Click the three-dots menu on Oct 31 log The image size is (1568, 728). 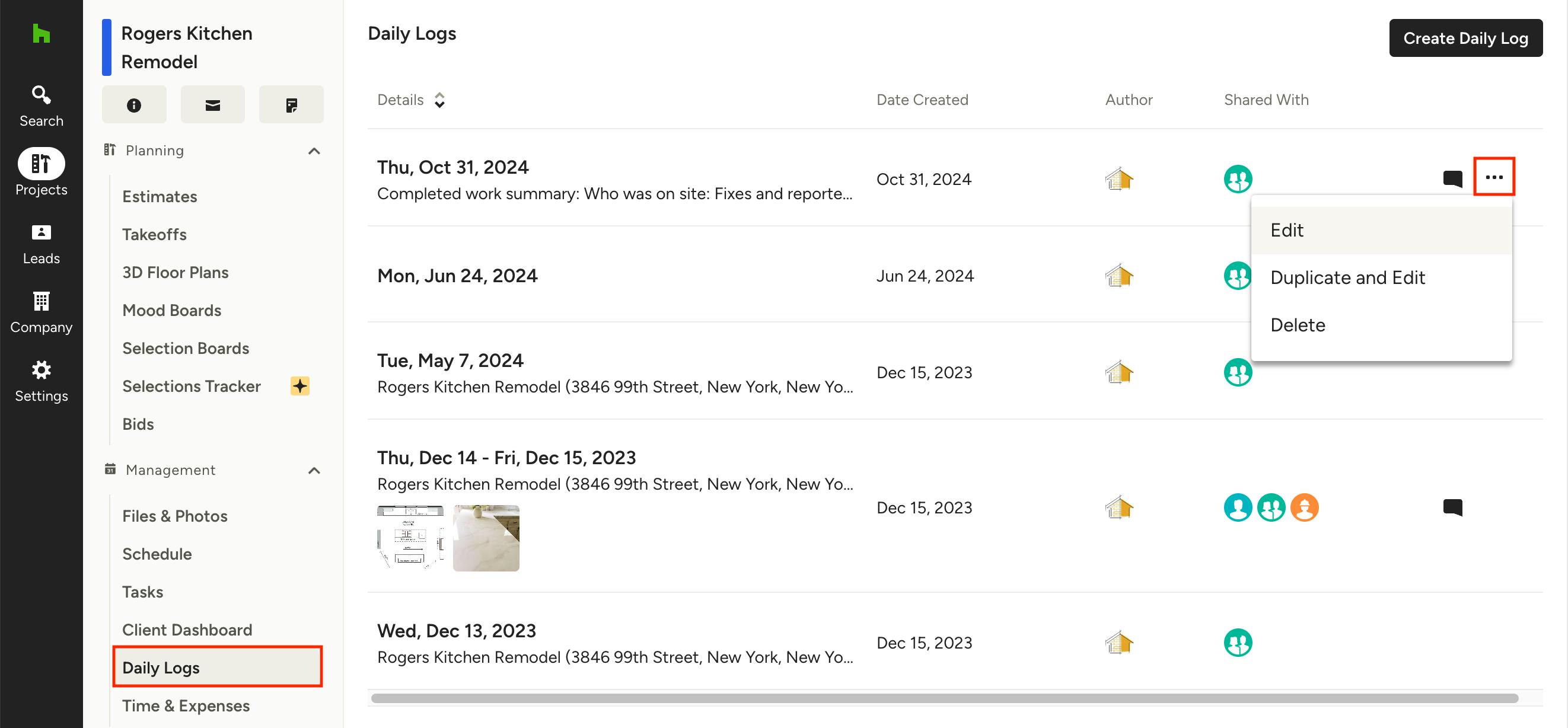click(1494, 177)
